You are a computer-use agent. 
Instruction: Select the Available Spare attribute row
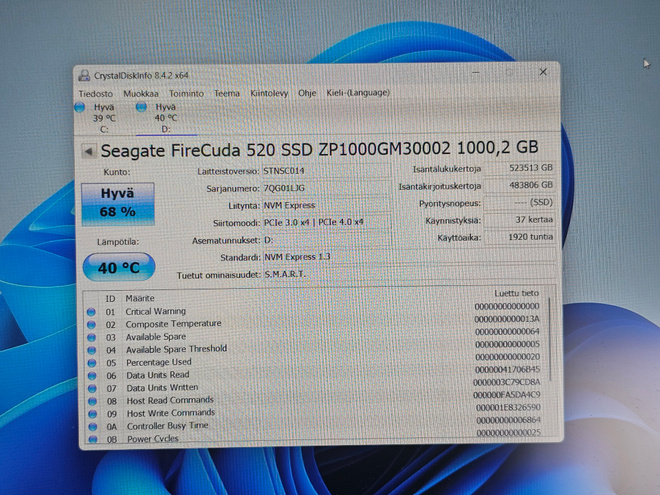click(x=318, y=337)
